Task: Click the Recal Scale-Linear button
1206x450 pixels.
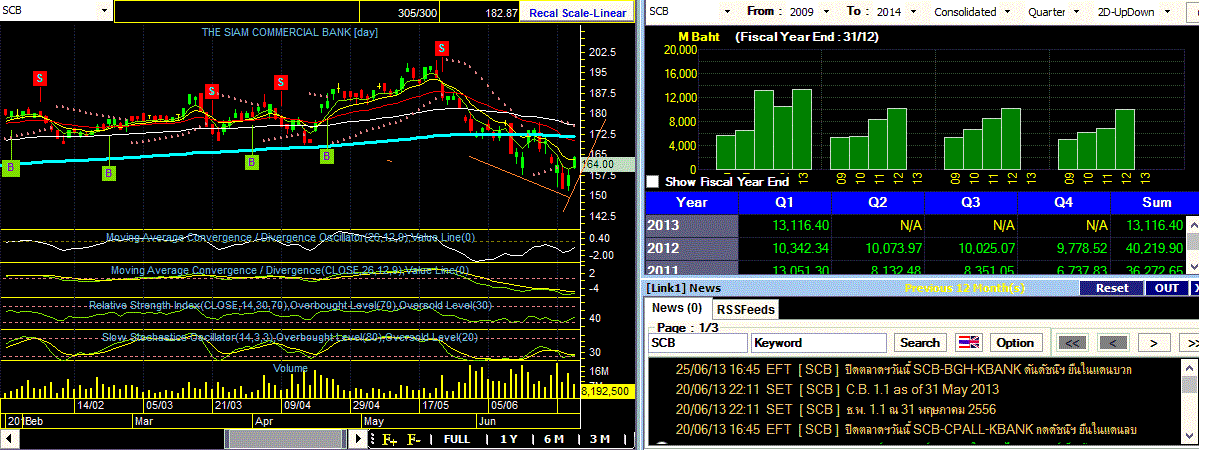Action: [x=578, y=12]
